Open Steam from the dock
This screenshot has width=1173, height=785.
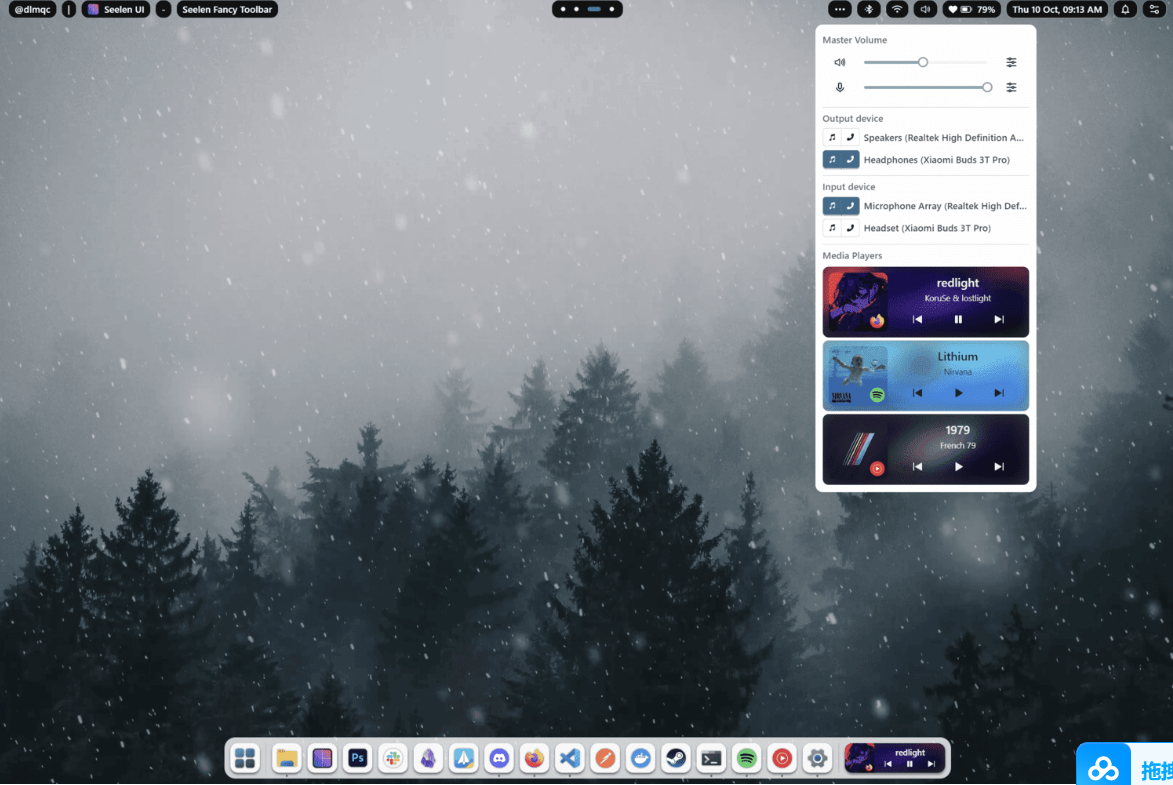(675, 758)
